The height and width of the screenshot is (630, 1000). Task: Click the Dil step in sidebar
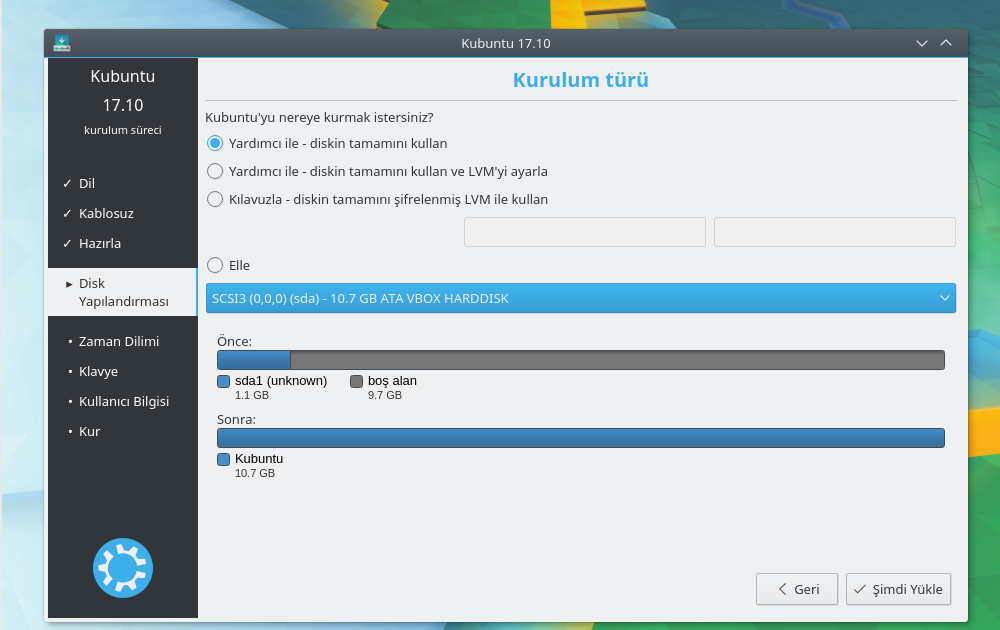87,184
